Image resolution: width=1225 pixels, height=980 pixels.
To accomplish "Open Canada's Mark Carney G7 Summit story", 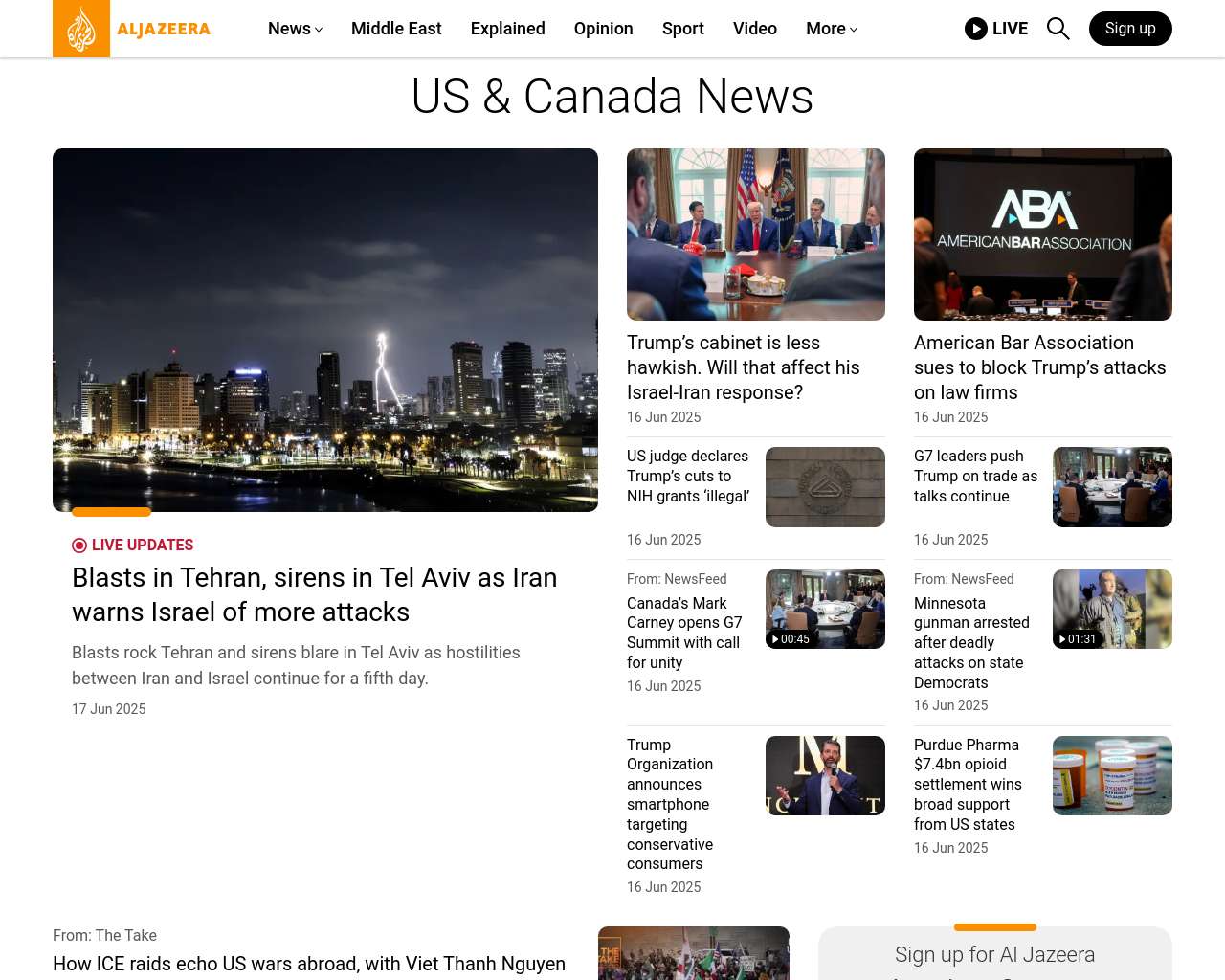I will (x=684, y=633).
